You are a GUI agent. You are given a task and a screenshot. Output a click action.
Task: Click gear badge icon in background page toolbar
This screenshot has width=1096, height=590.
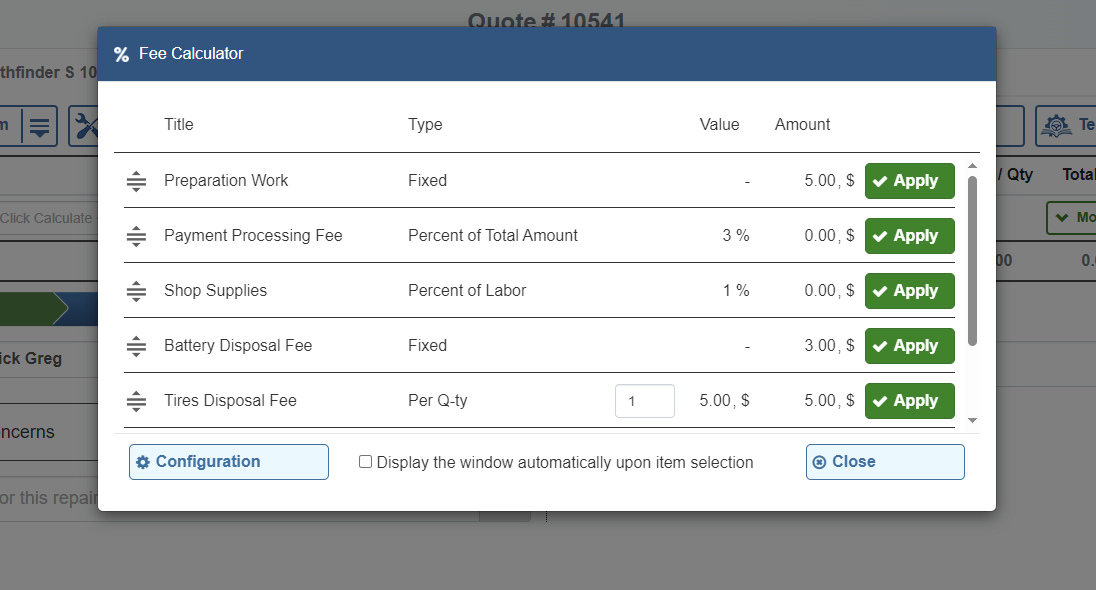point(1056,127)
